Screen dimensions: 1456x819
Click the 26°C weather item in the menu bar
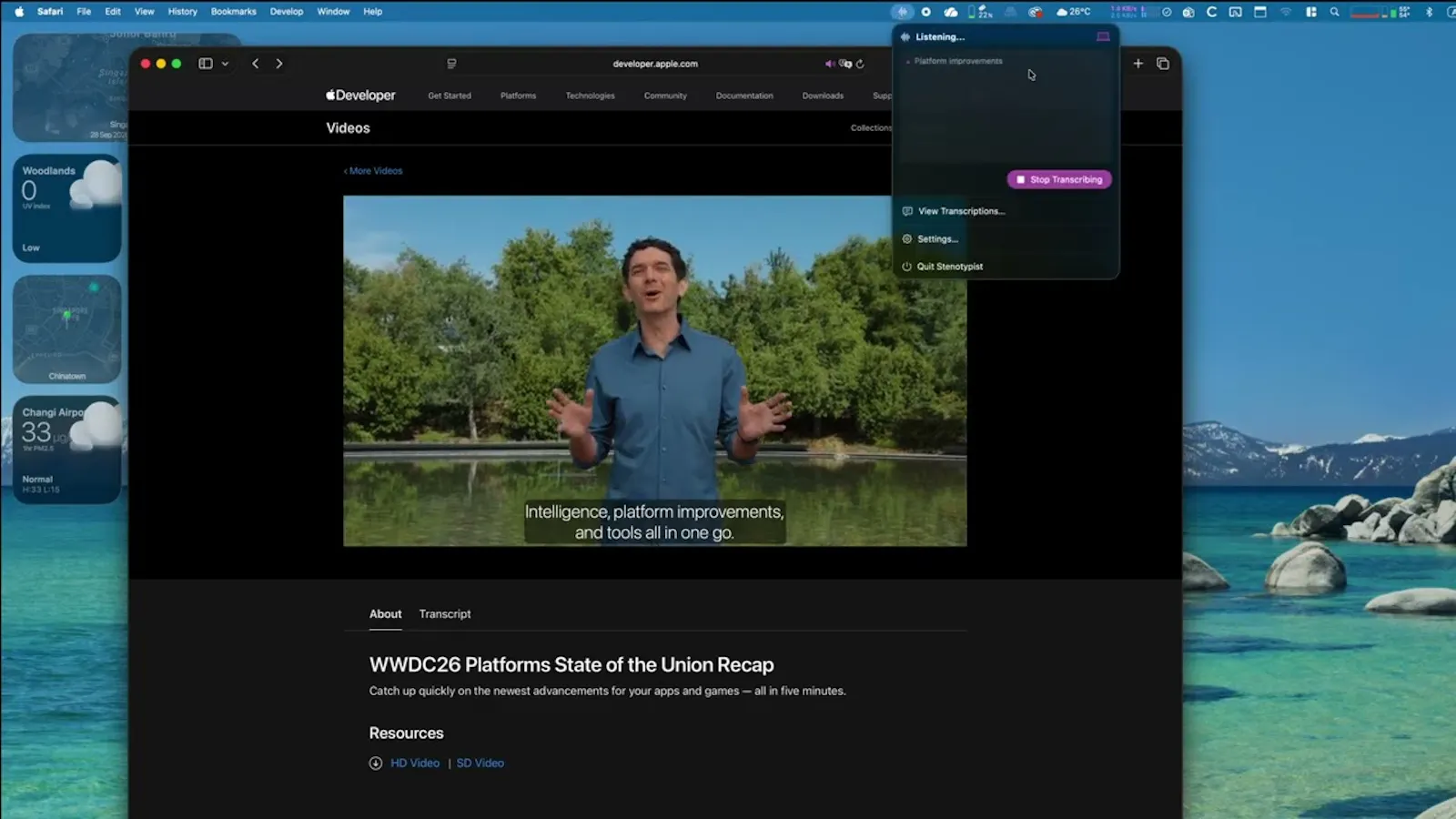tap(1073, 12)
